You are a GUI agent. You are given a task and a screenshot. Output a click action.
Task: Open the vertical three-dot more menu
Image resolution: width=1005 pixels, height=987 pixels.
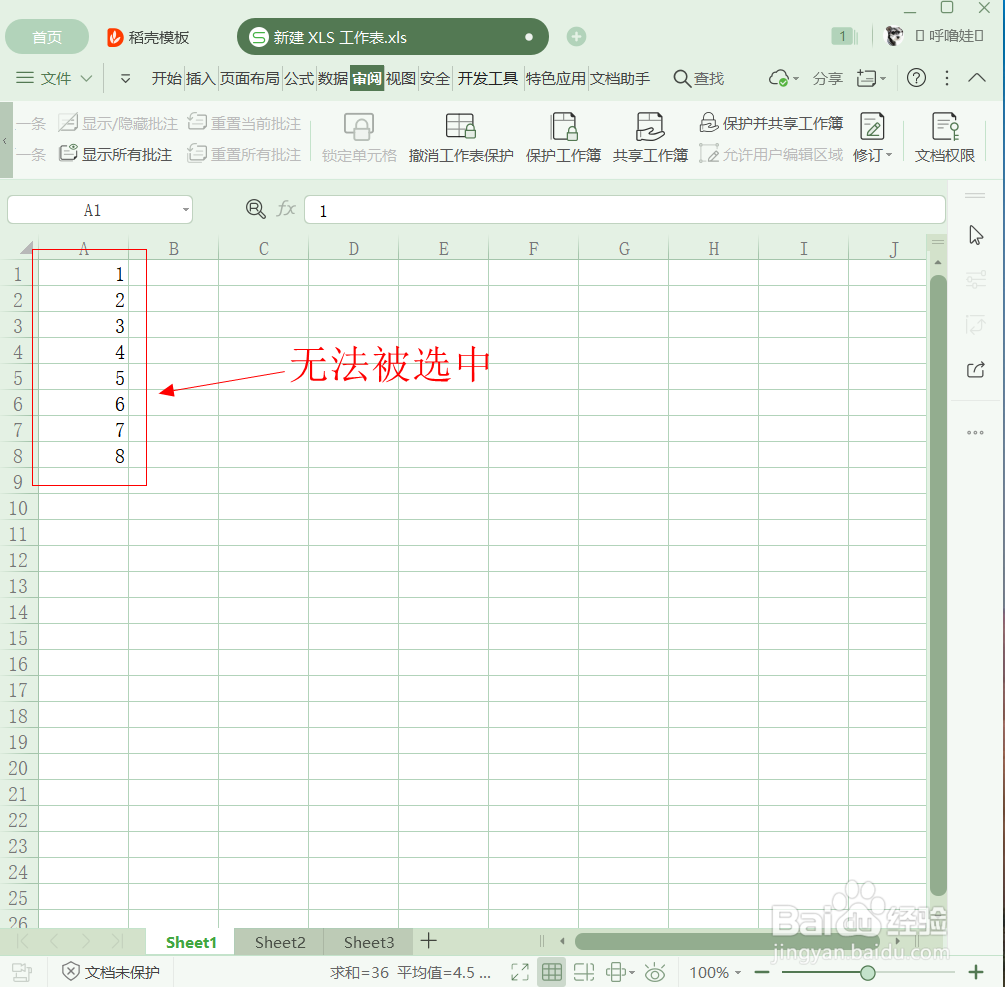coord(947,78)
